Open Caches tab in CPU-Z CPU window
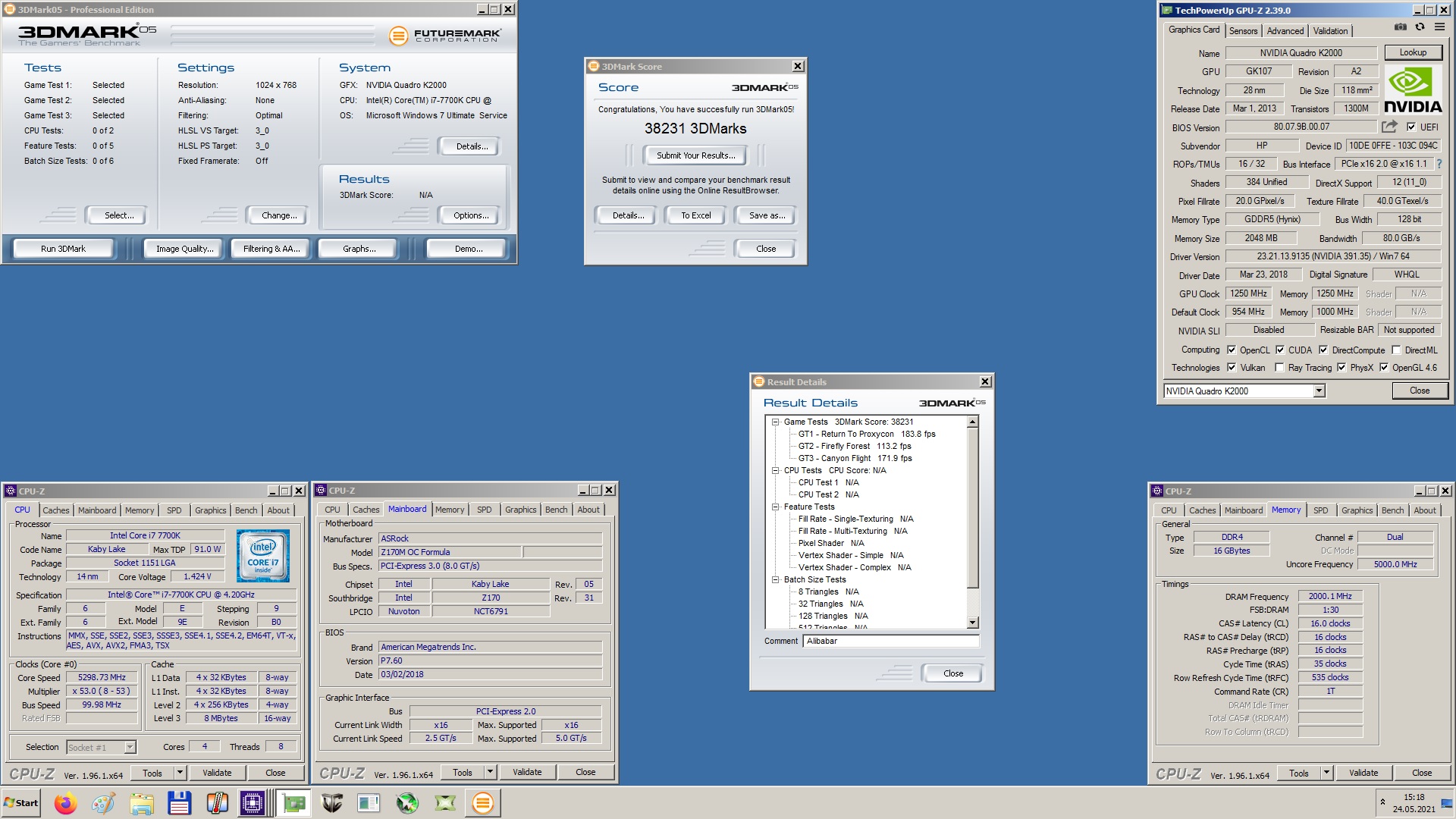This screenshot has height=819, width=1456. [x=56, y=510]
